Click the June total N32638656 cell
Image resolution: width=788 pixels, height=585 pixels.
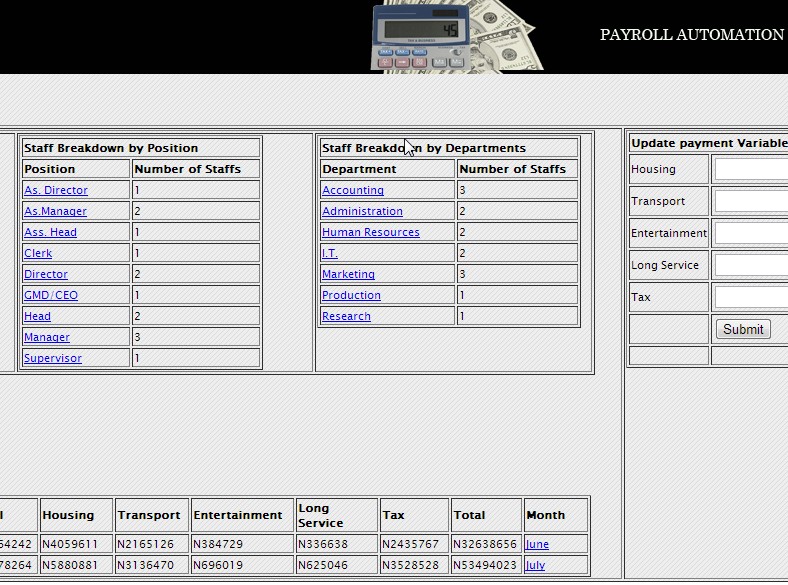click(x=486, y=544)
